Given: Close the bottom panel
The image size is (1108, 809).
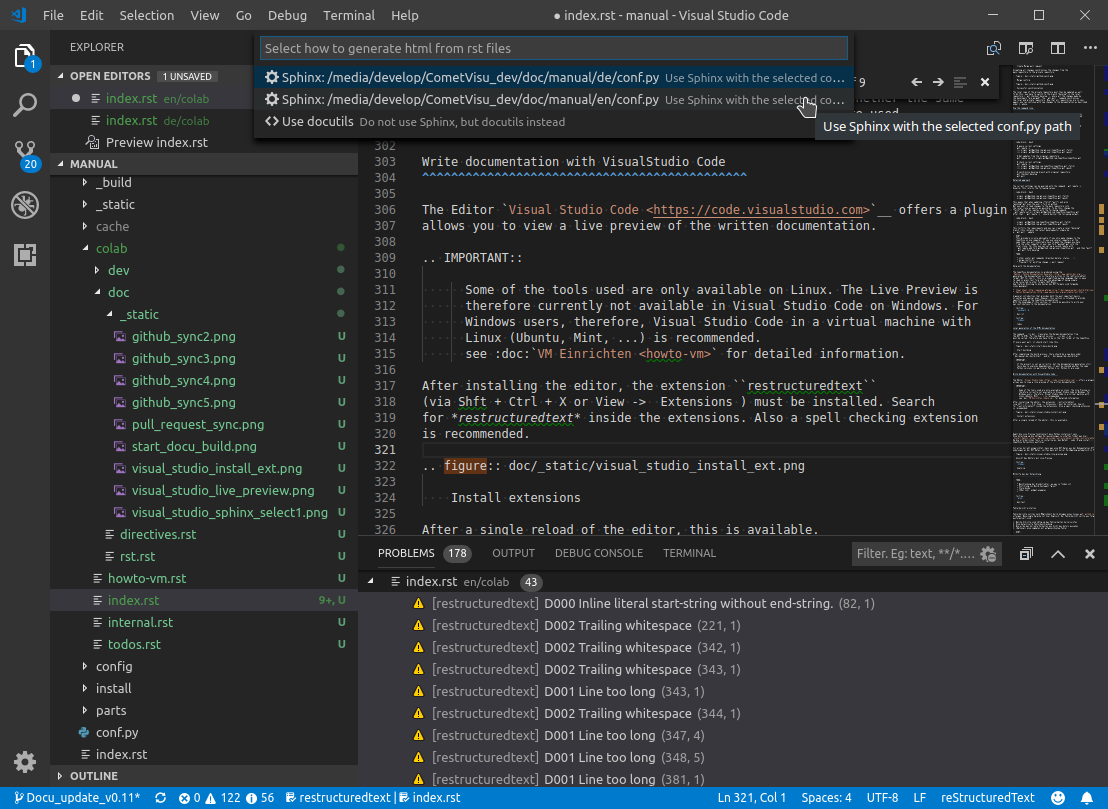Looking at the screenshot, I should (x=1090, y=554).
